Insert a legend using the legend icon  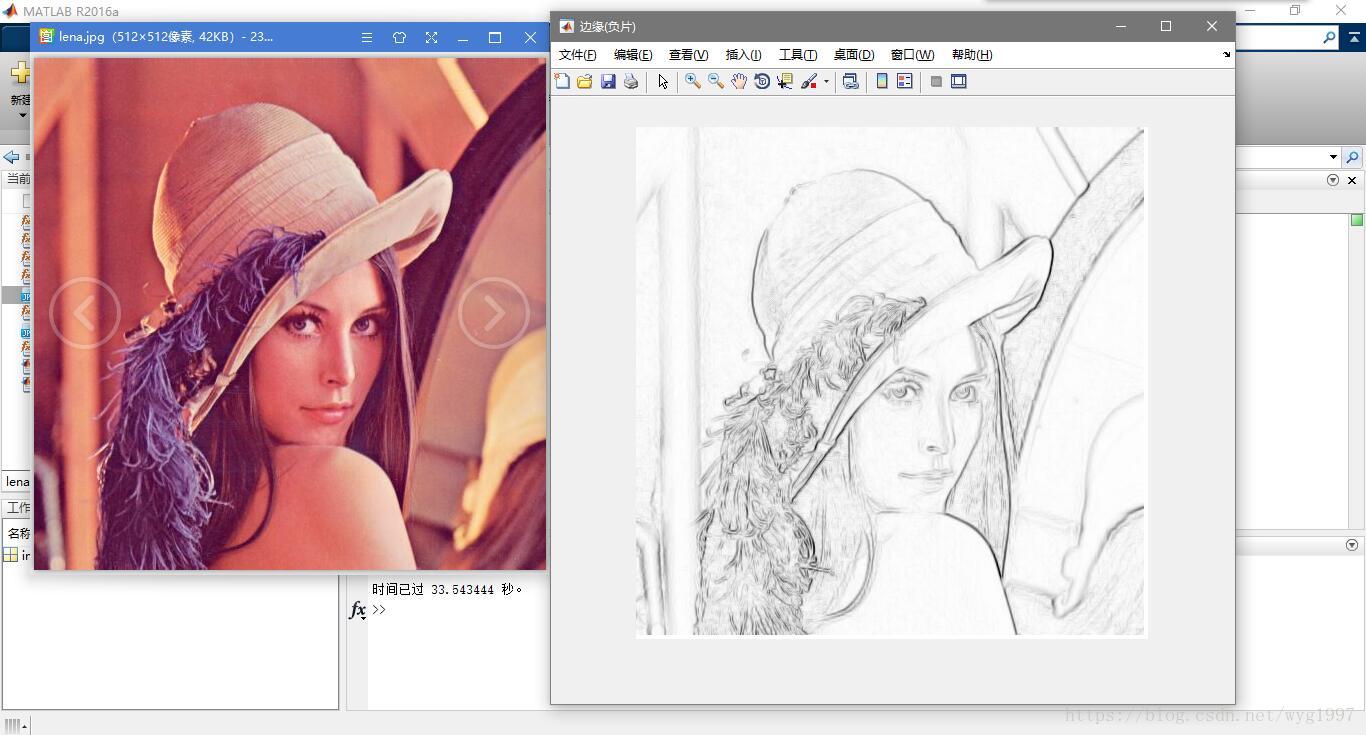pos(905,82)
